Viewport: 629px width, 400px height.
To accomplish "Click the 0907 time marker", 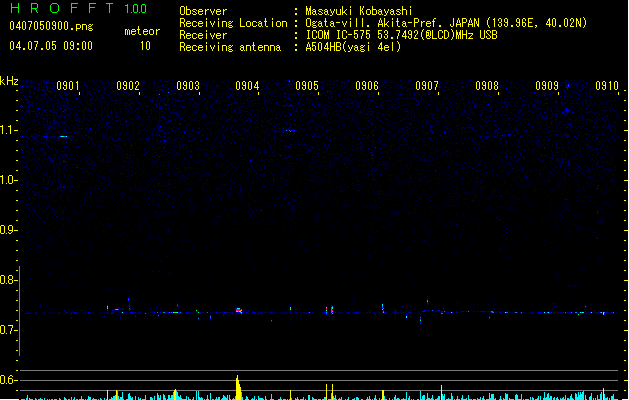I will click(427, 86).
